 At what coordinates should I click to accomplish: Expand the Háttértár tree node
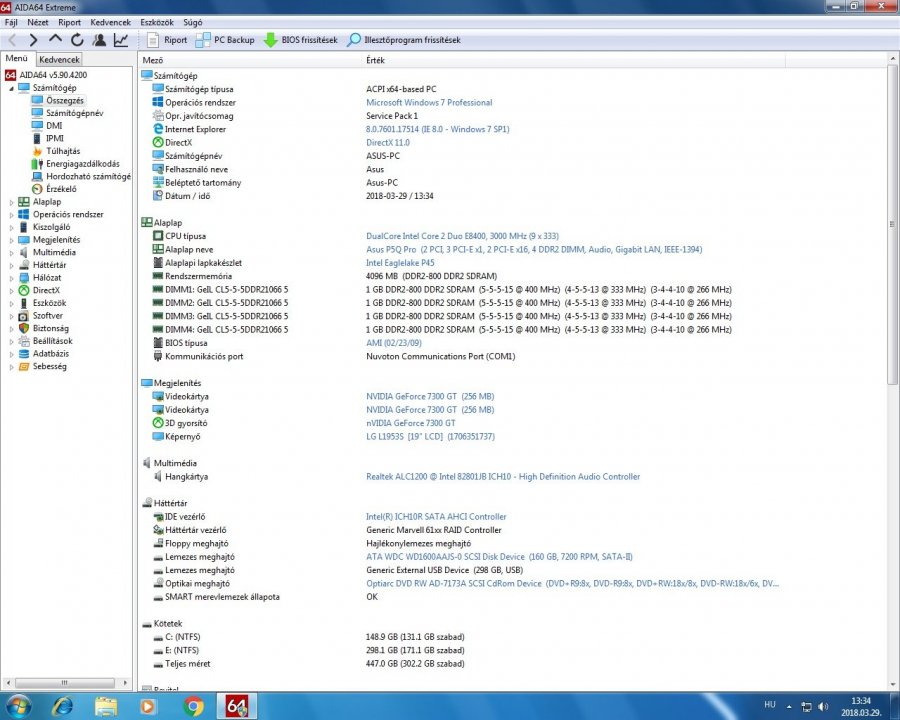pos(11,265)
